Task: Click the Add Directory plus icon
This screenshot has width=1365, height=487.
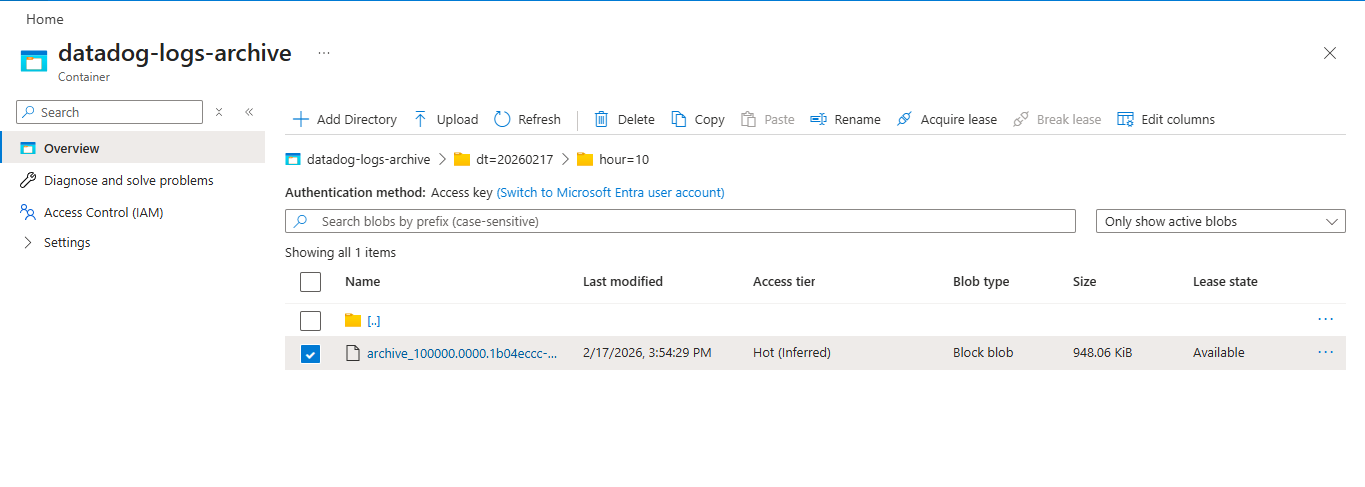Action: click(x=300, y=119)
